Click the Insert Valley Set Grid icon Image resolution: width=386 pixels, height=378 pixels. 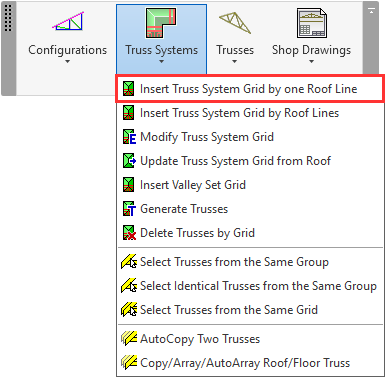[x=128, y=185]
